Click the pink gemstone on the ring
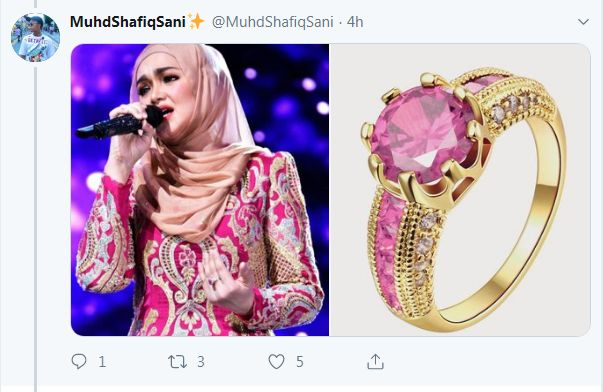This screenshot has height=392, width=603. [422, 133]
